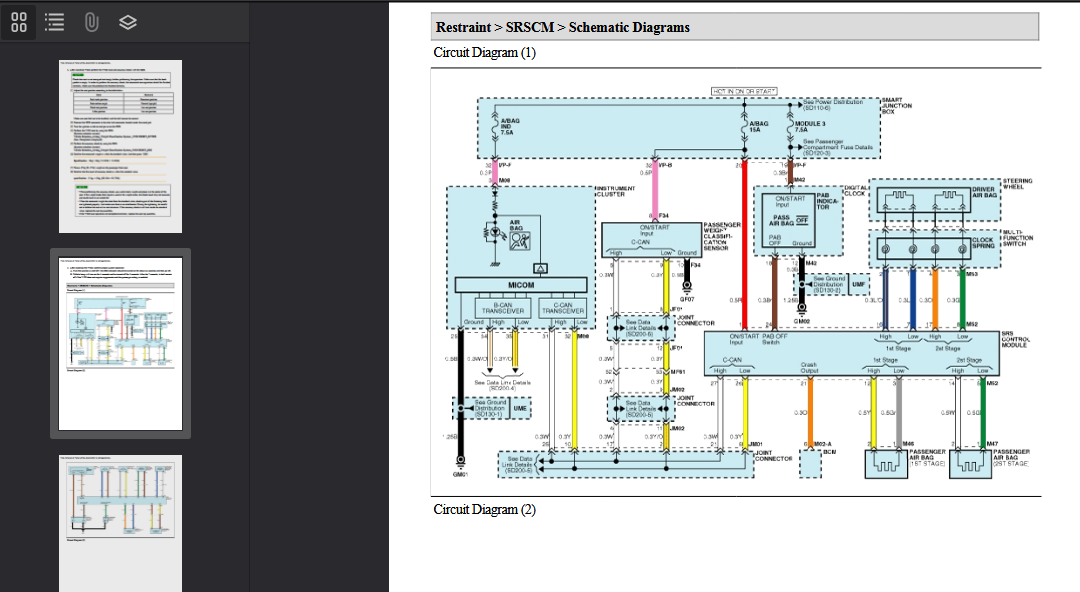Show the document outline list panel
Image resolution: width=1080 pixels, height=592 pixels.
[x=54, y=22]
